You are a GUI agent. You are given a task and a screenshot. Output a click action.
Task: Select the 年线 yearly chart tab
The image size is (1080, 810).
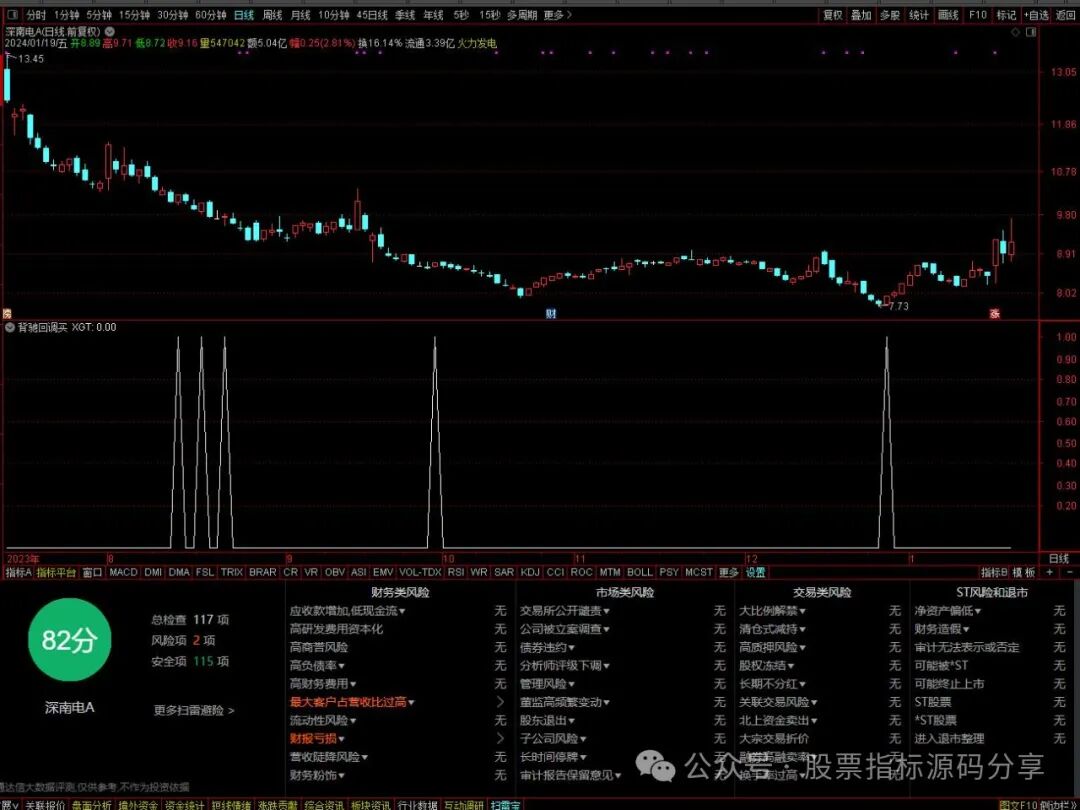click(x=433, y=14)
